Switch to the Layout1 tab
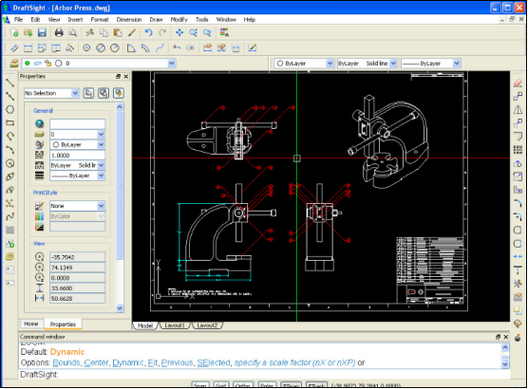The width and height of the screenshot is (528, 389). (174, 325)
